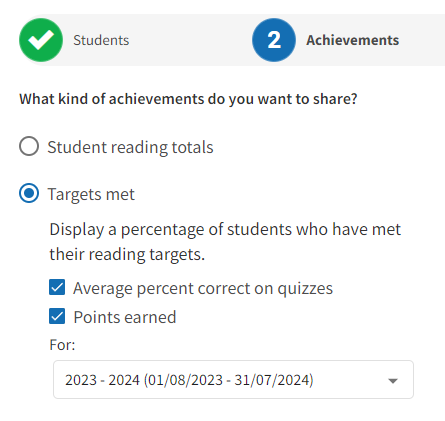The image size is (445, 421).
Task: Click the Student reading totals label text
Action: [x=130, y=147]
